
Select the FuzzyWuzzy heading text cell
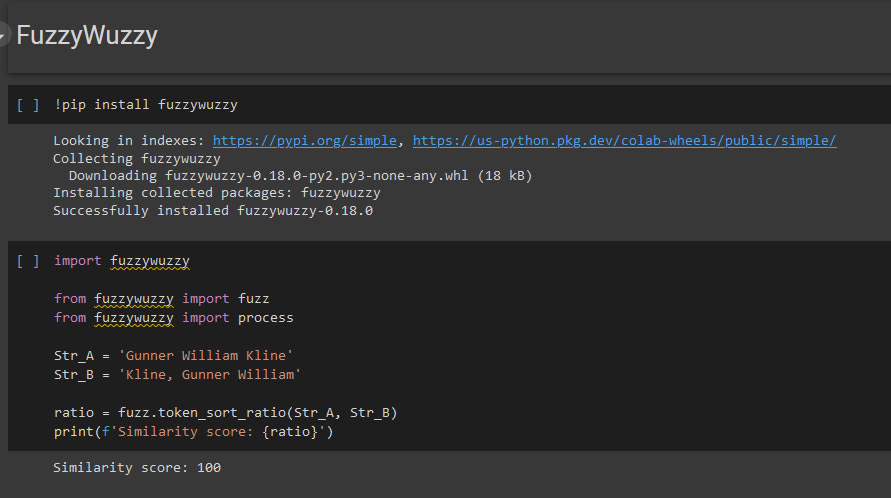tap(87, 35)
